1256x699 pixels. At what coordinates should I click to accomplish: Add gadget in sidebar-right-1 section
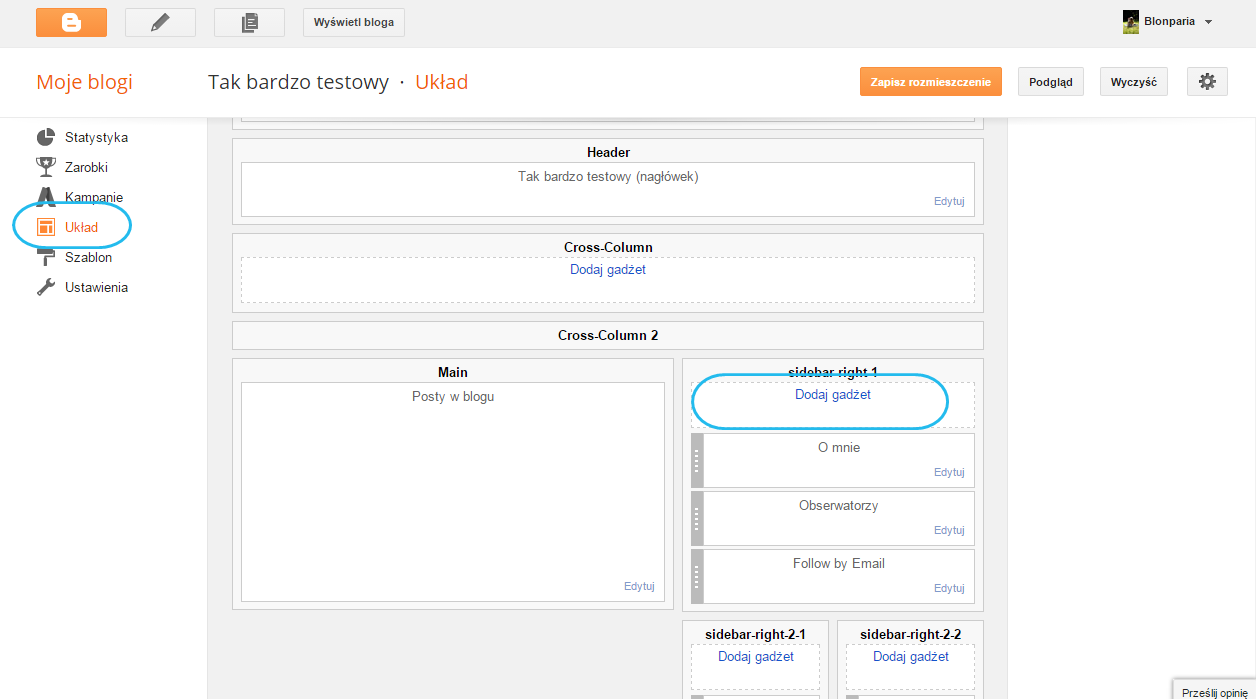pos(833,395)
